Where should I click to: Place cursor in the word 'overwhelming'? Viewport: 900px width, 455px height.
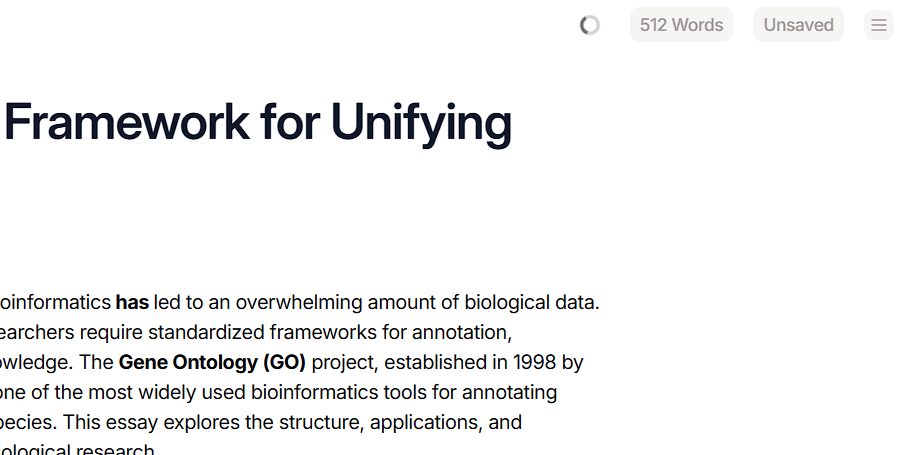pos(298,303)
